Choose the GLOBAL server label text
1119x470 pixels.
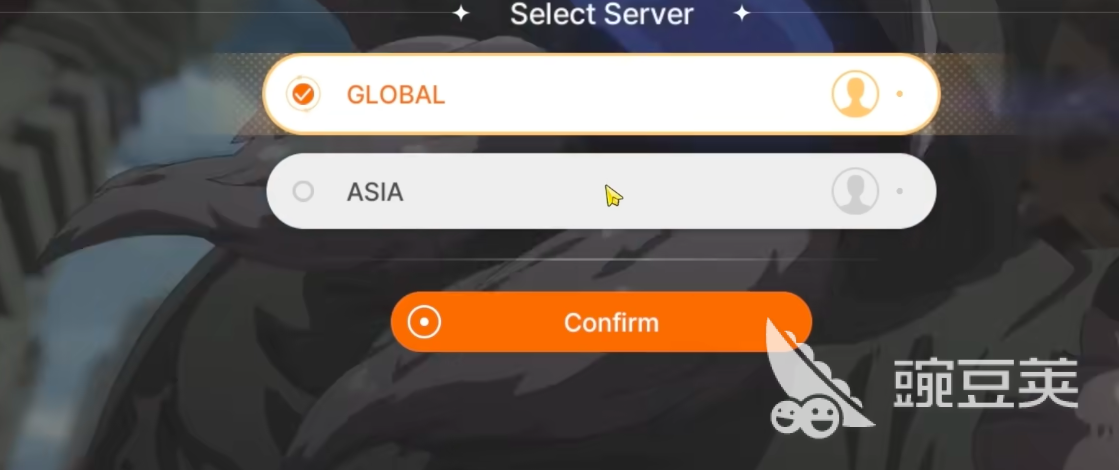tap(396, 95)
